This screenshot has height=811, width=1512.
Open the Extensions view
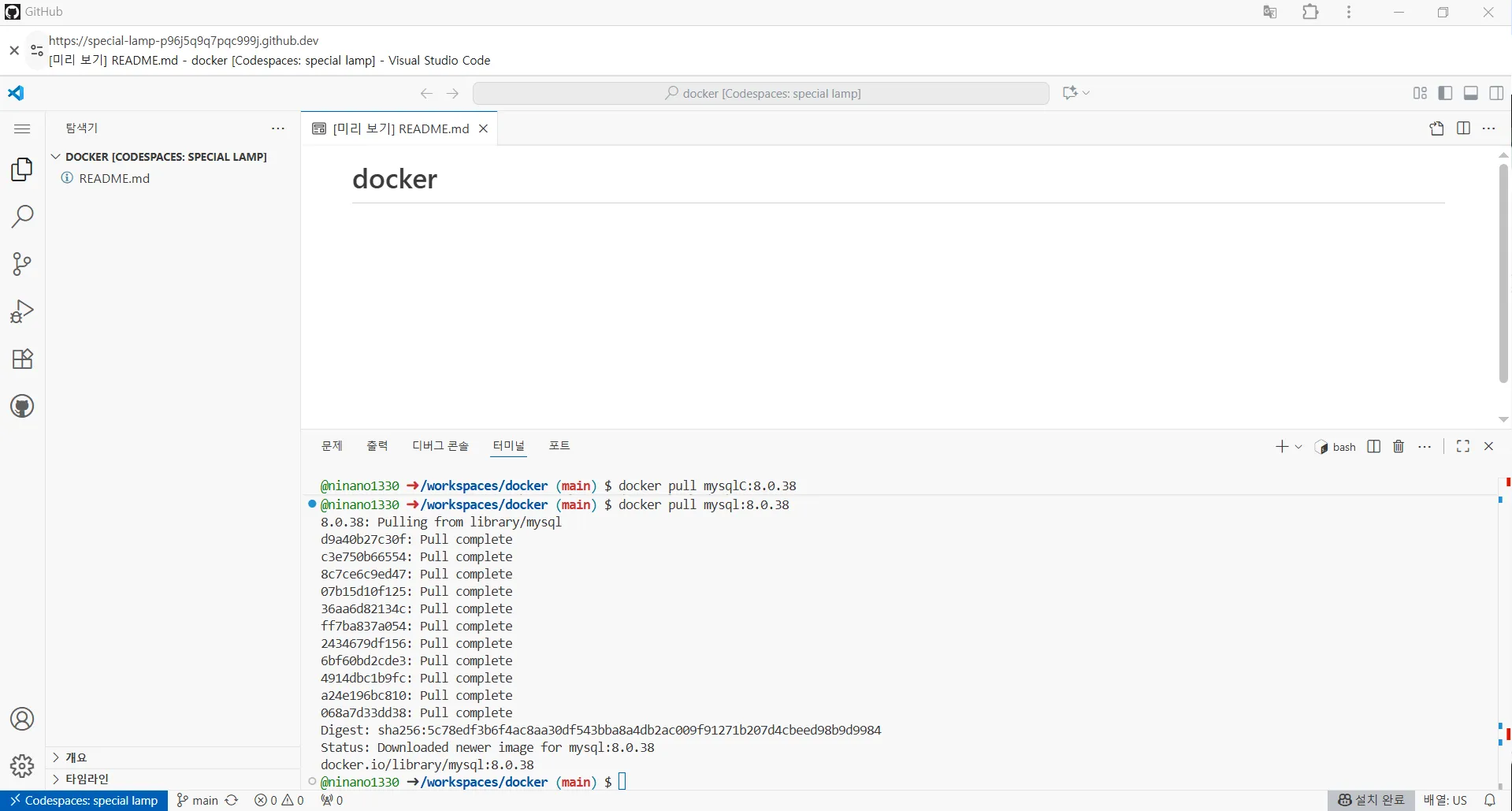point(22,359)
